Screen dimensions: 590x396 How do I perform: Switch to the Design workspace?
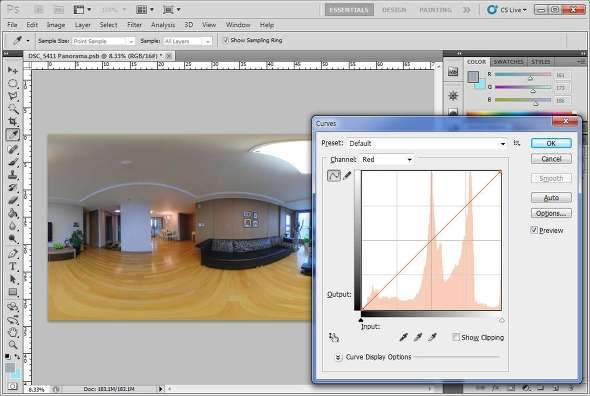click(394, 10)
